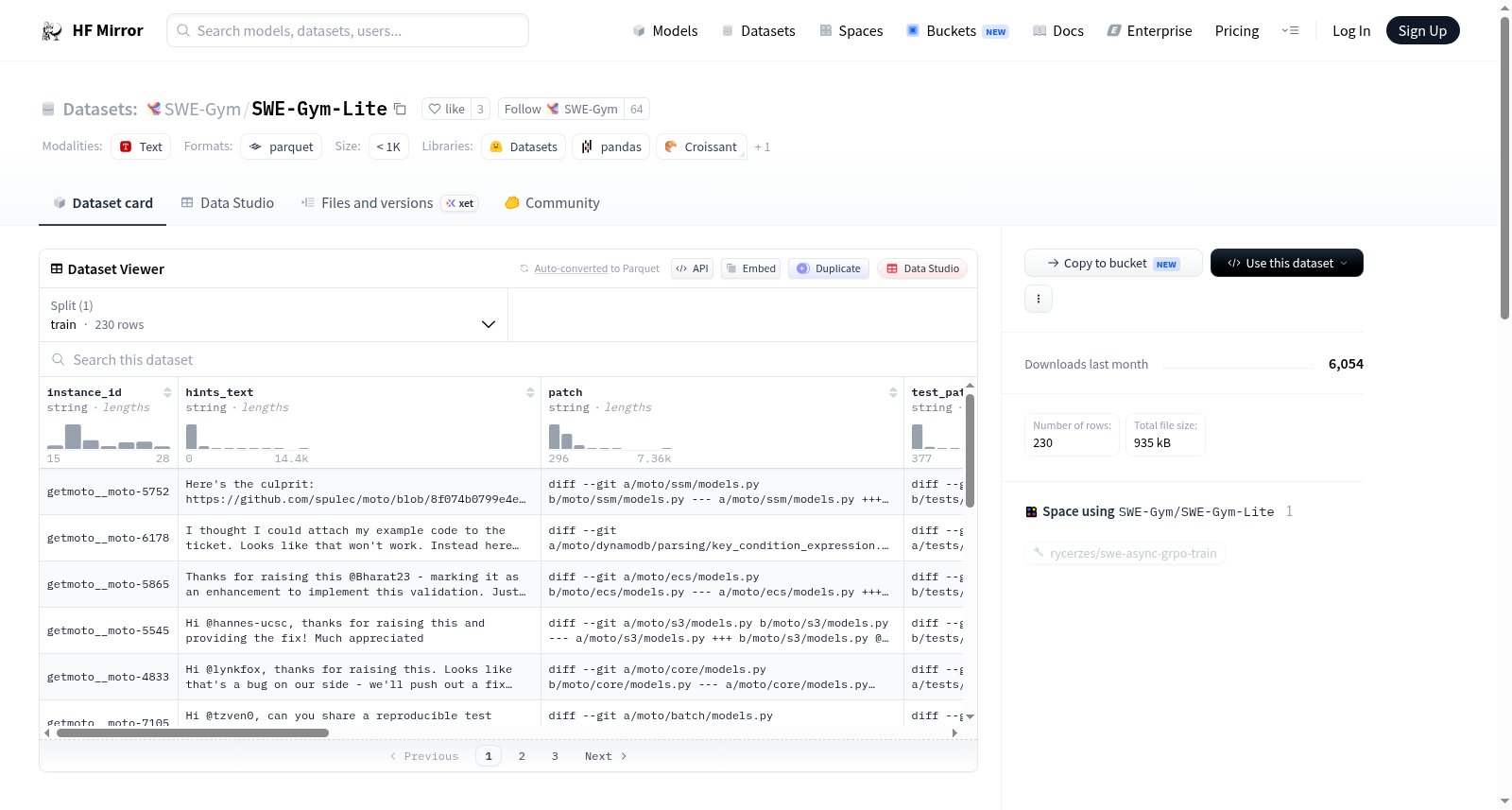The image size is (1512, 810).
Task: Open the rycerzes/swe-async-grpo-train space
Action: [1125, 553]
